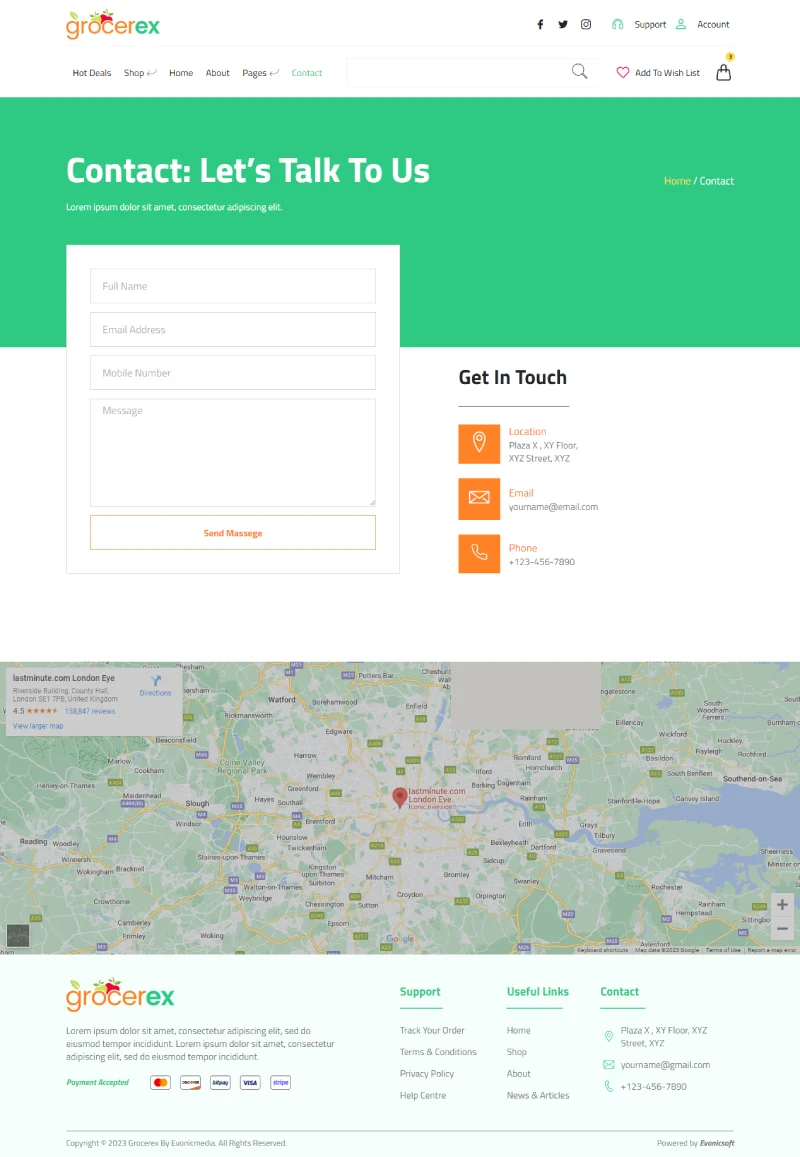Open About in navigation bar
The height and width of the screenshot is (1157, 800).
(218, 73)
